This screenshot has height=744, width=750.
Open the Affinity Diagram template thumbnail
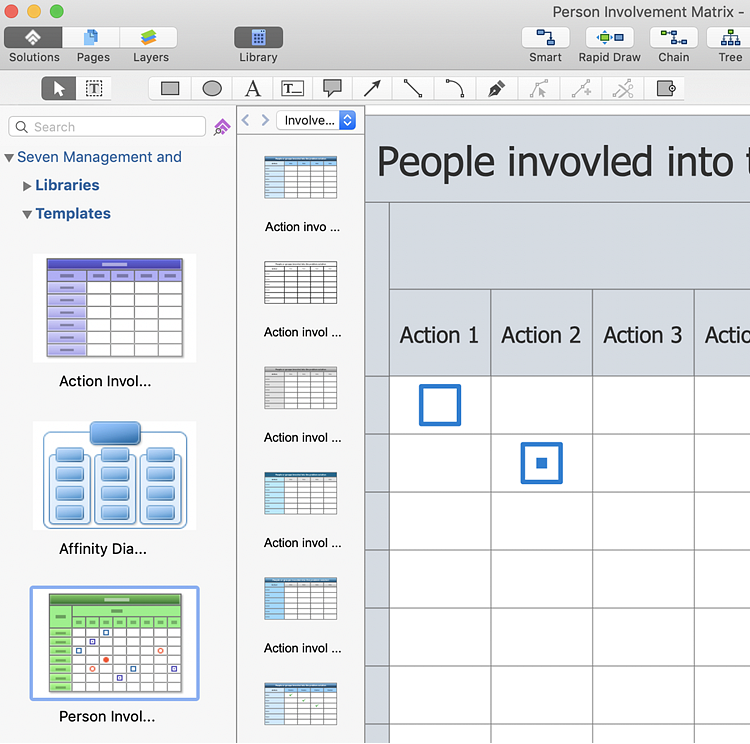click(x=115, y=476)
